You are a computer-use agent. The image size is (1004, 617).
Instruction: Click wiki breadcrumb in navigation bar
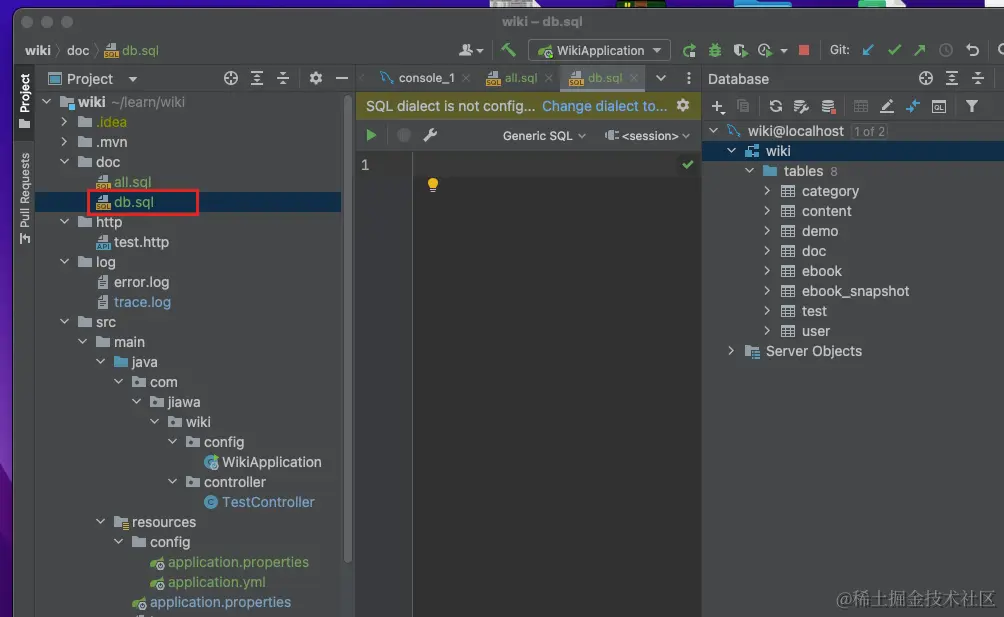(x=38, y=51)
